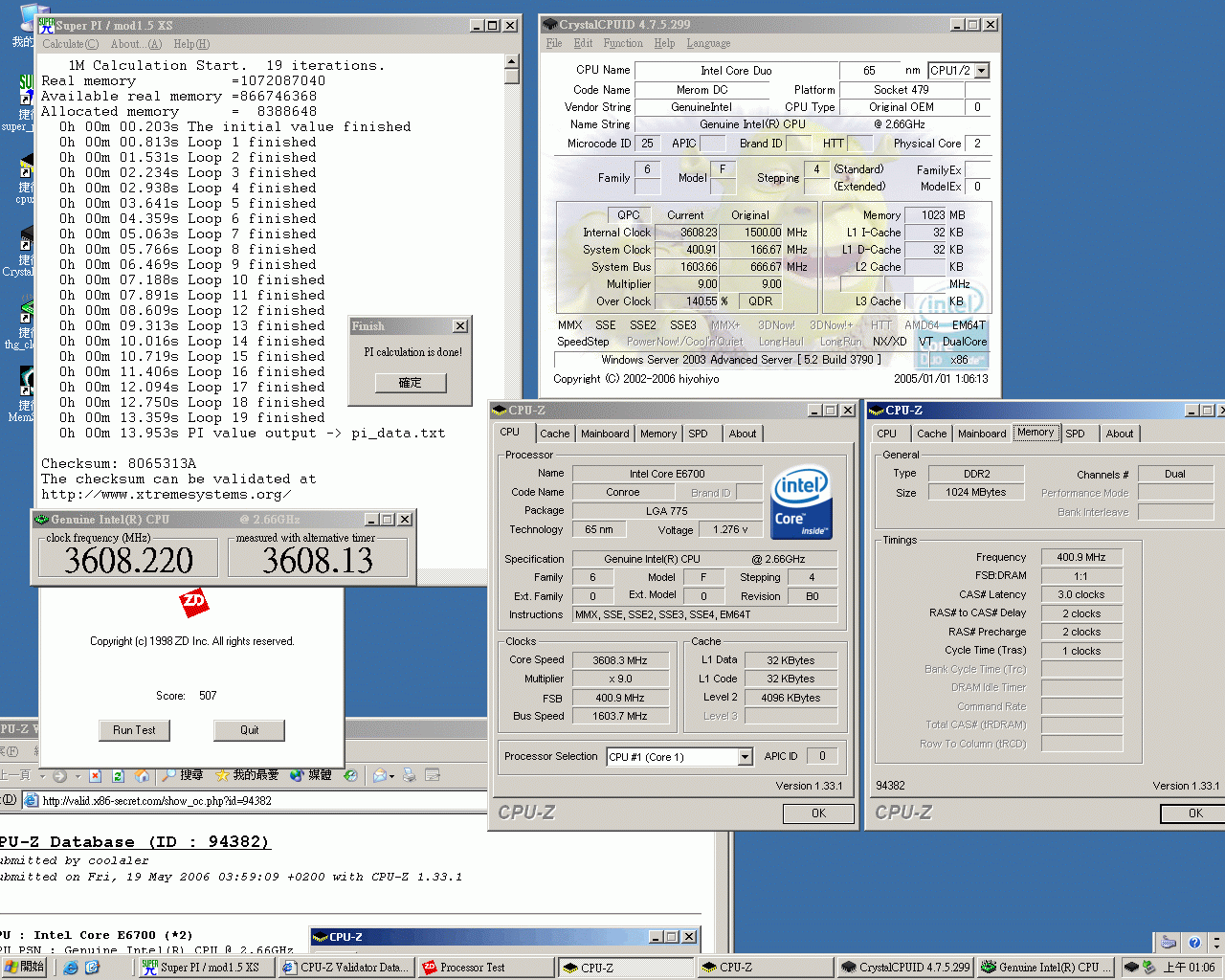Switch to Cache tab in left CPU-Z
1225x980 pixels.
(x=555, y=434)
